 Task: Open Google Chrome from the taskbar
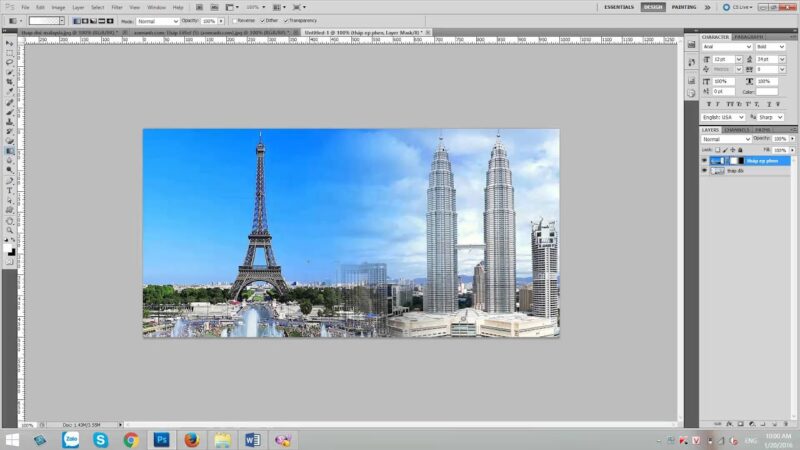pos(131,440)
